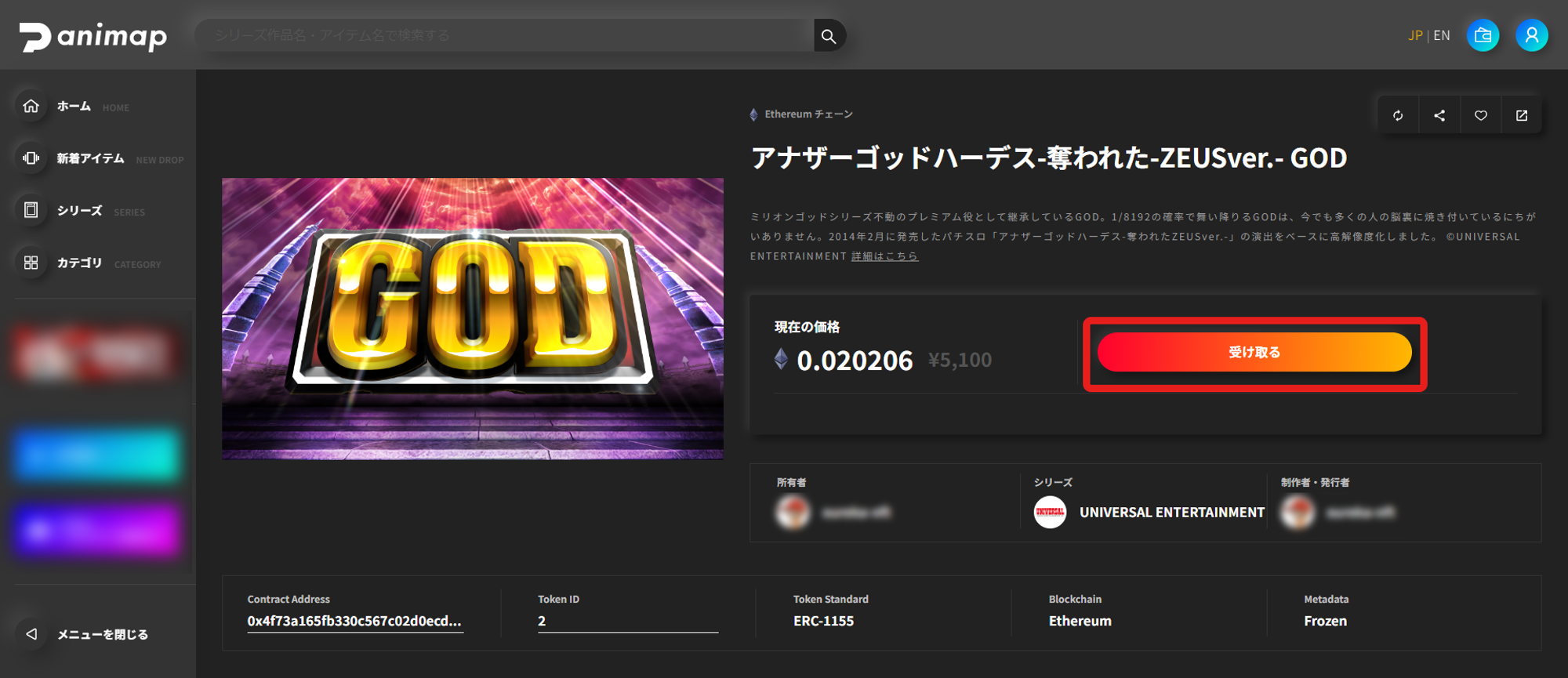The width and height of the screenshot is (1568, 678).
Task: Click the purple blurred sidebar banner
Action: [96, 530]
